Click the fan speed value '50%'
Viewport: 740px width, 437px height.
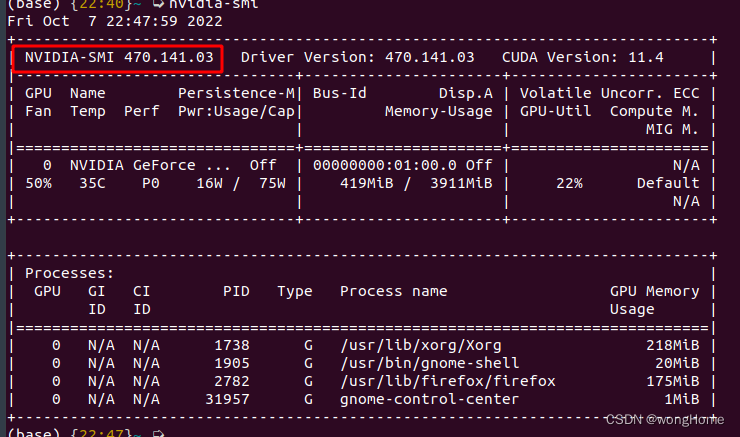click(x=38, y=183)
